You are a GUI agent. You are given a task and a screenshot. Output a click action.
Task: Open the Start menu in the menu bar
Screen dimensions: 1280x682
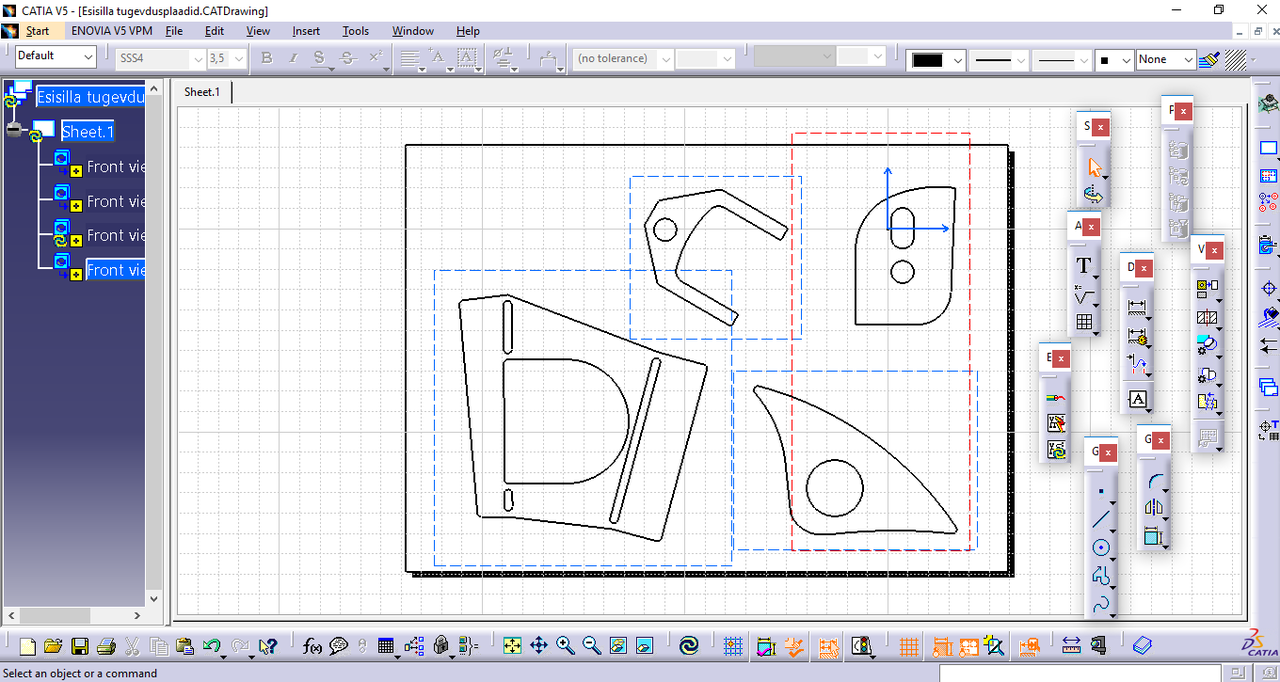point(37,31)
